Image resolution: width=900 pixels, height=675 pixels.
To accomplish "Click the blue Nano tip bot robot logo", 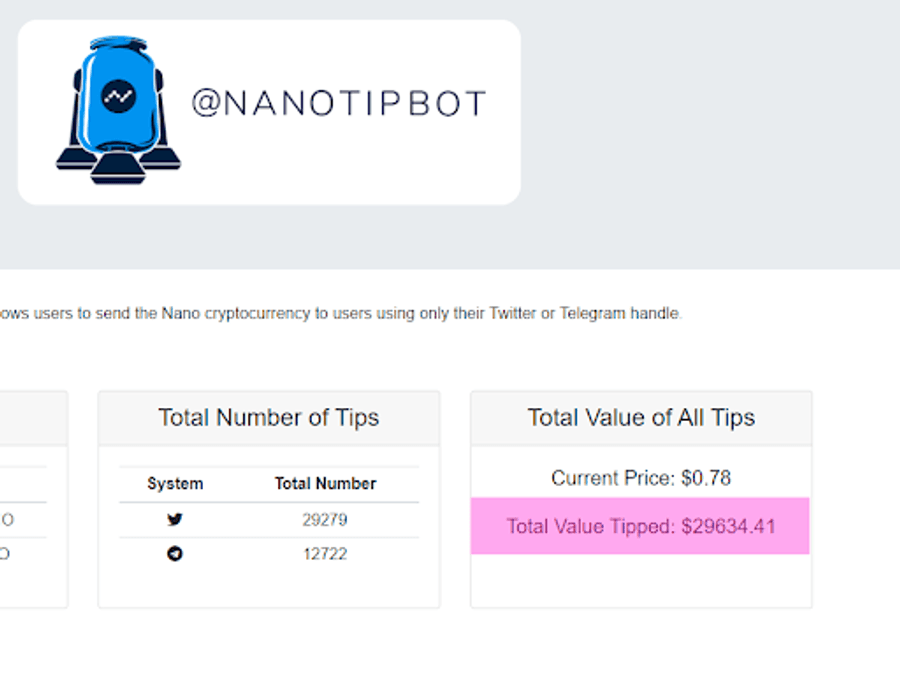I will tap(118, 110).
